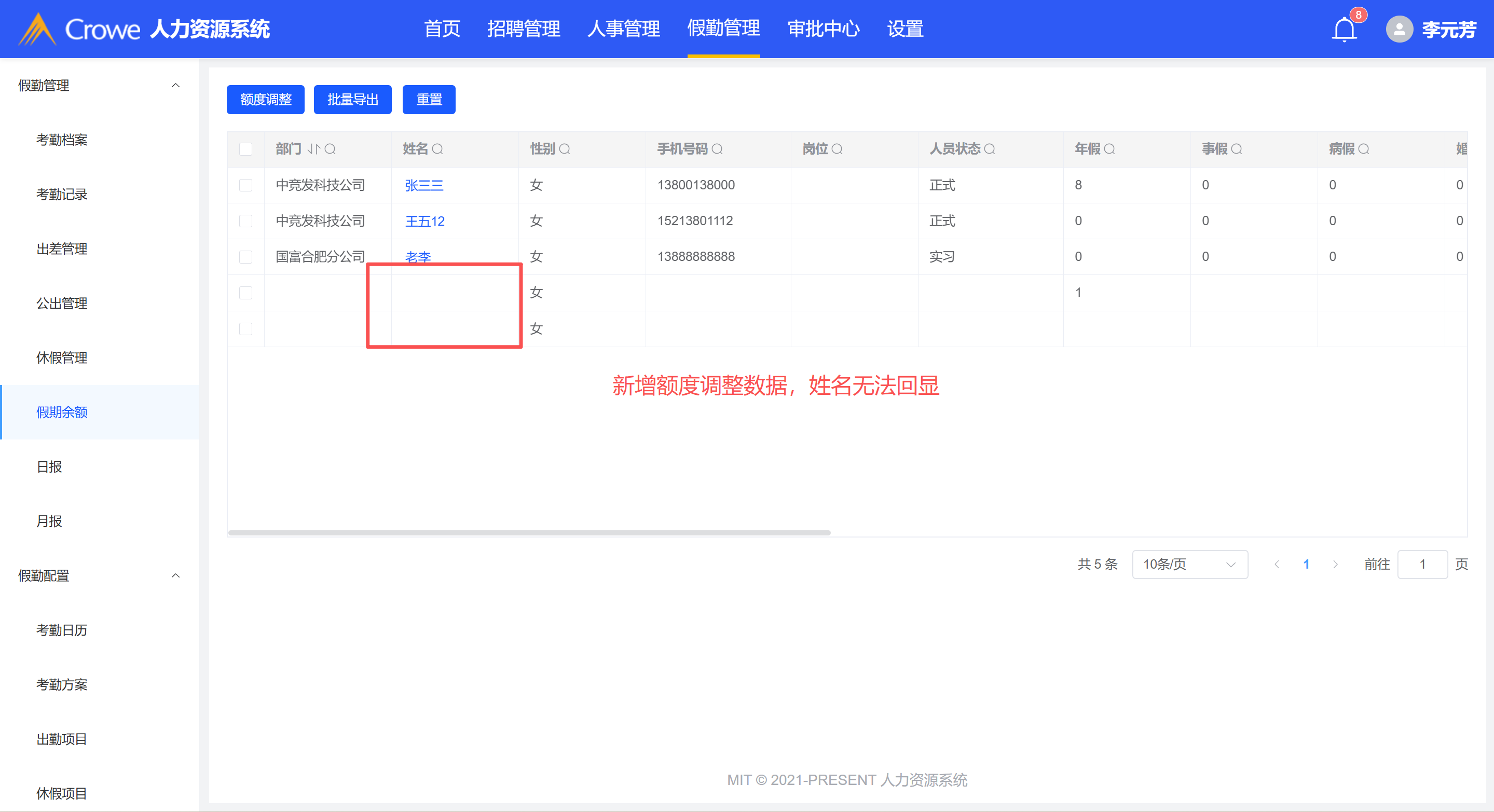
Task: Open the 10条/页 page size dropdown
Action: 1189,565
